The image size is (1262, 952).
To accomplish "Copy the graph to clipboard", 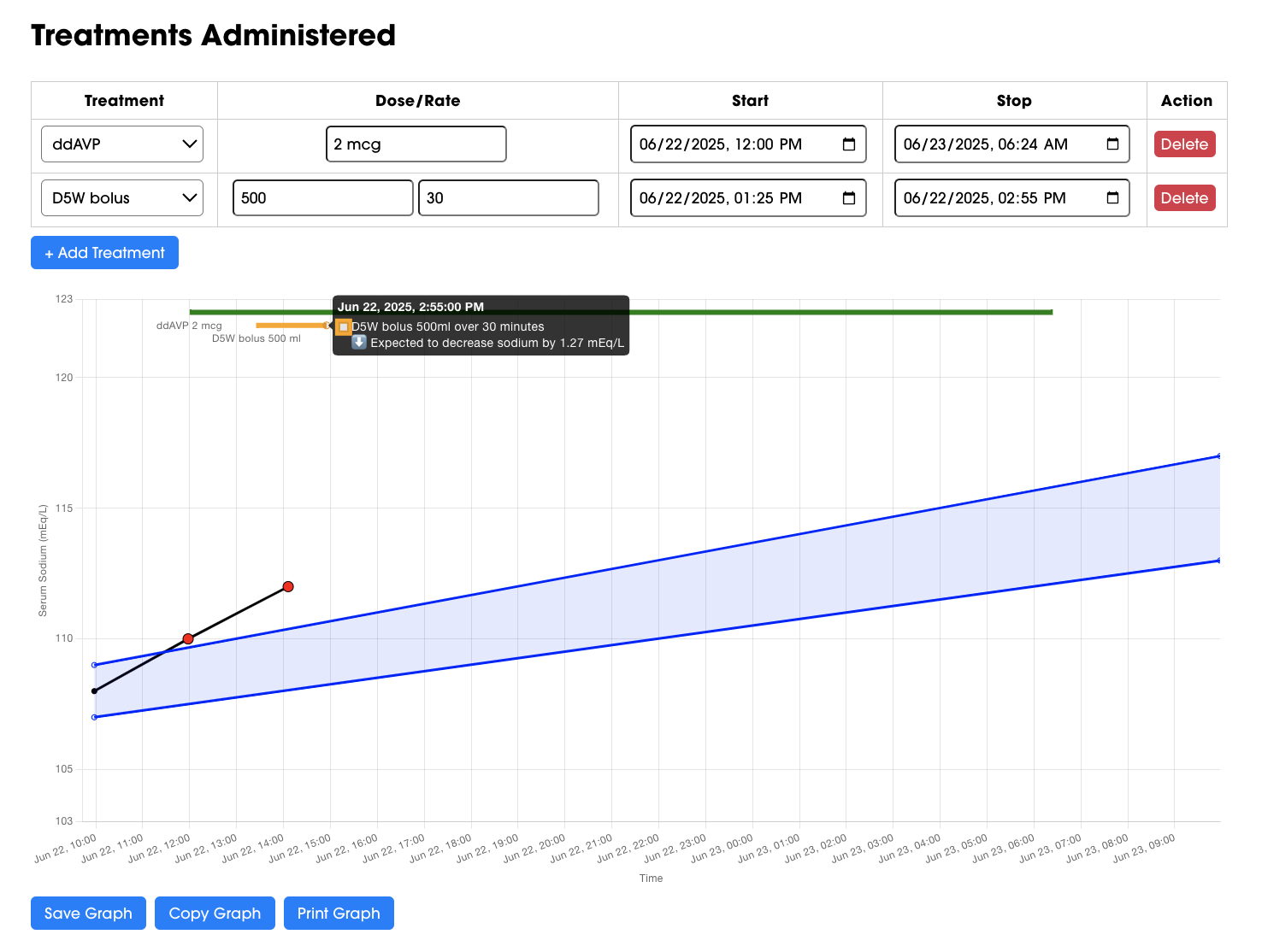I will (215, 913).
